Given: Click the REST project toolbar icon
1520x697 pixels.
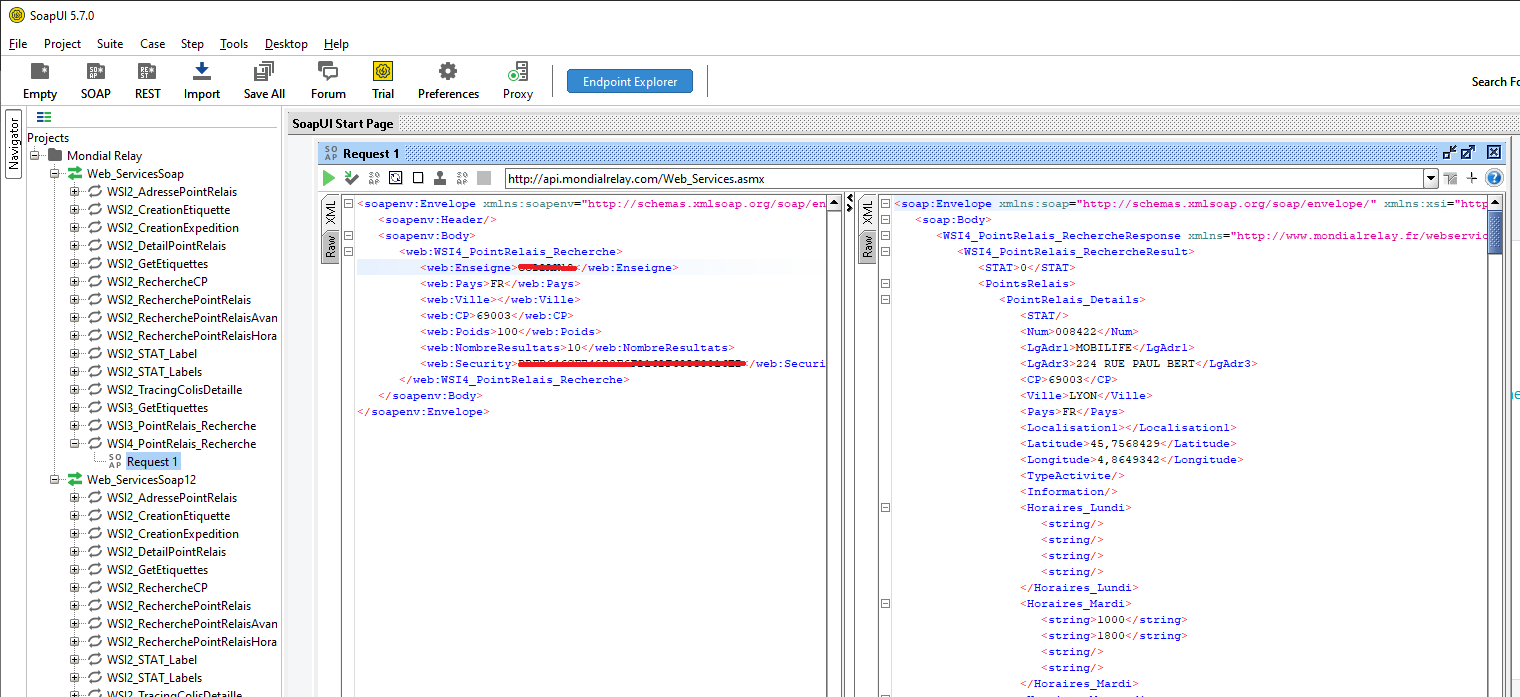Looking at the screenshot, I should 147,80.
